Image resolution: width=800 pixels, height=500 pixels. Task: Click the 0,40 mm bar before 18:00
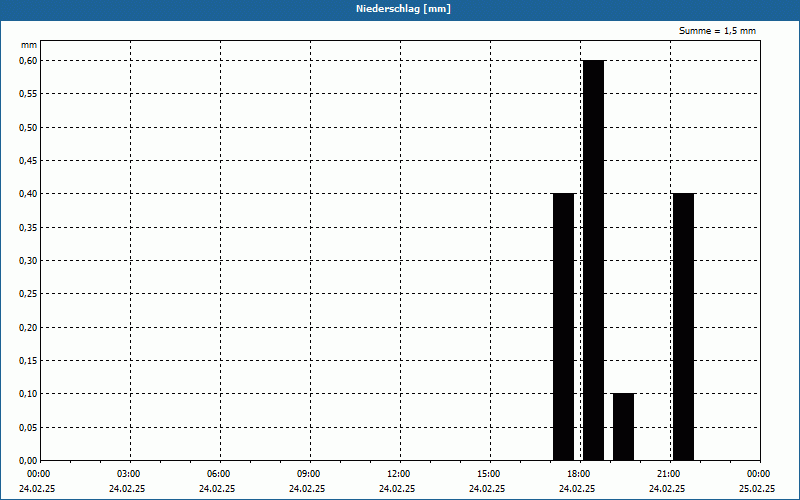coord(564,327)
